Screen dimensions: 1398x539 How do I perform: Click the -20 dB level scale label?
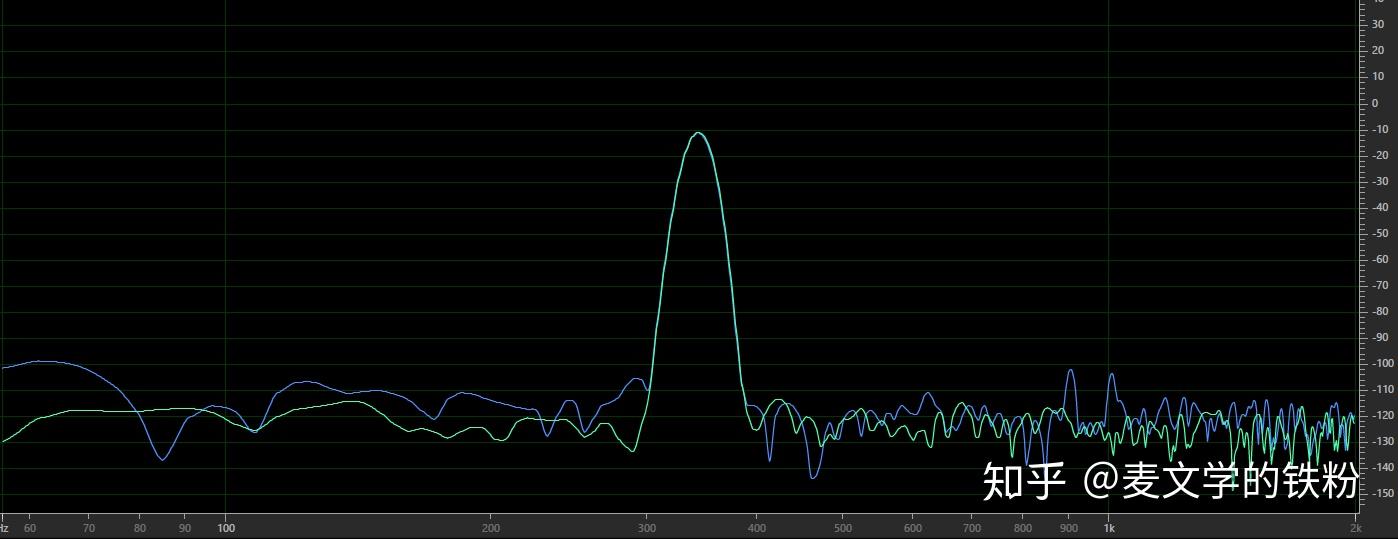click(1380, 155)
